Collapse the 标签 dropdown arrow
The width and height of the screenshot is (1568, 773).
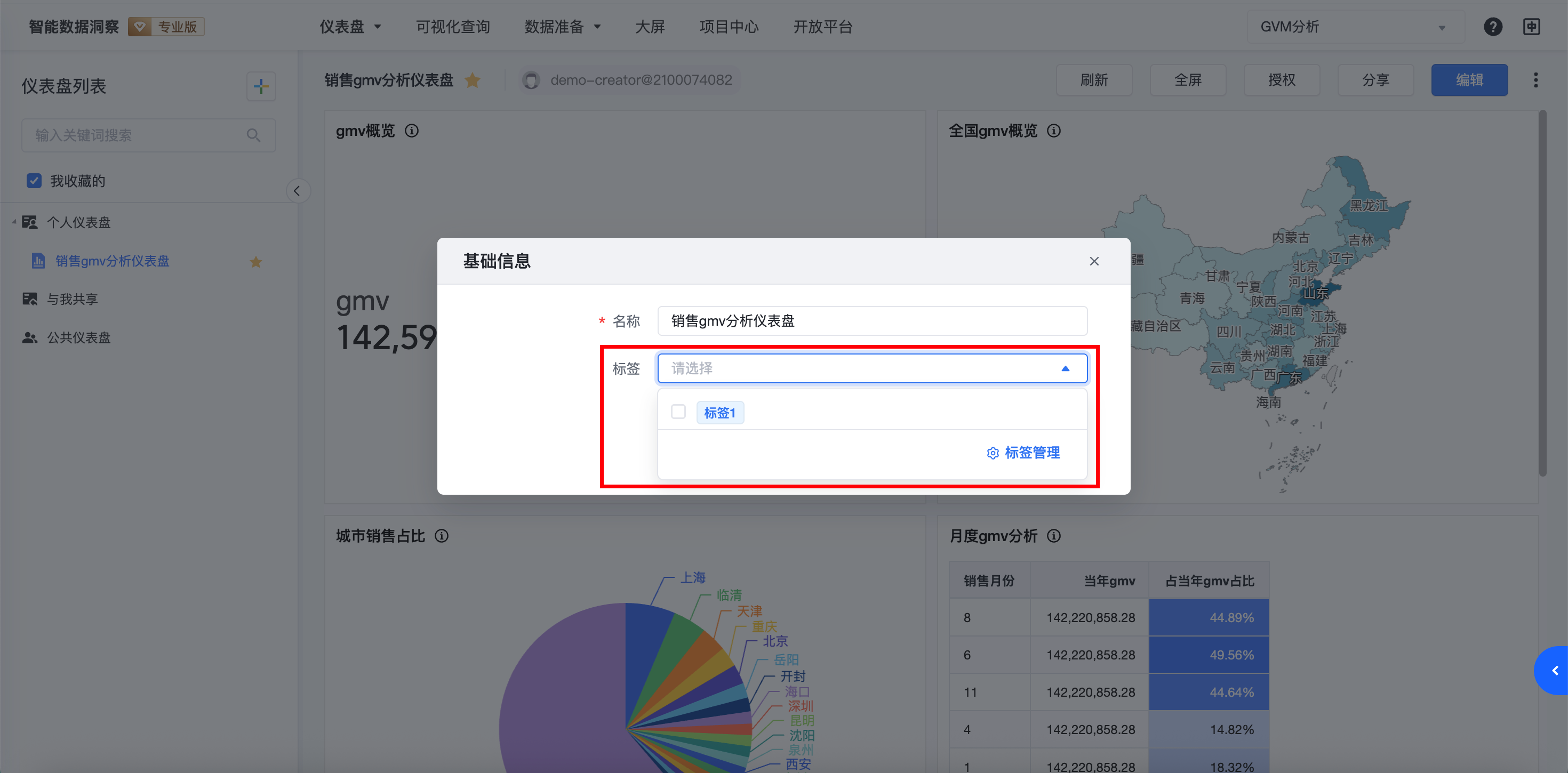1065,368
